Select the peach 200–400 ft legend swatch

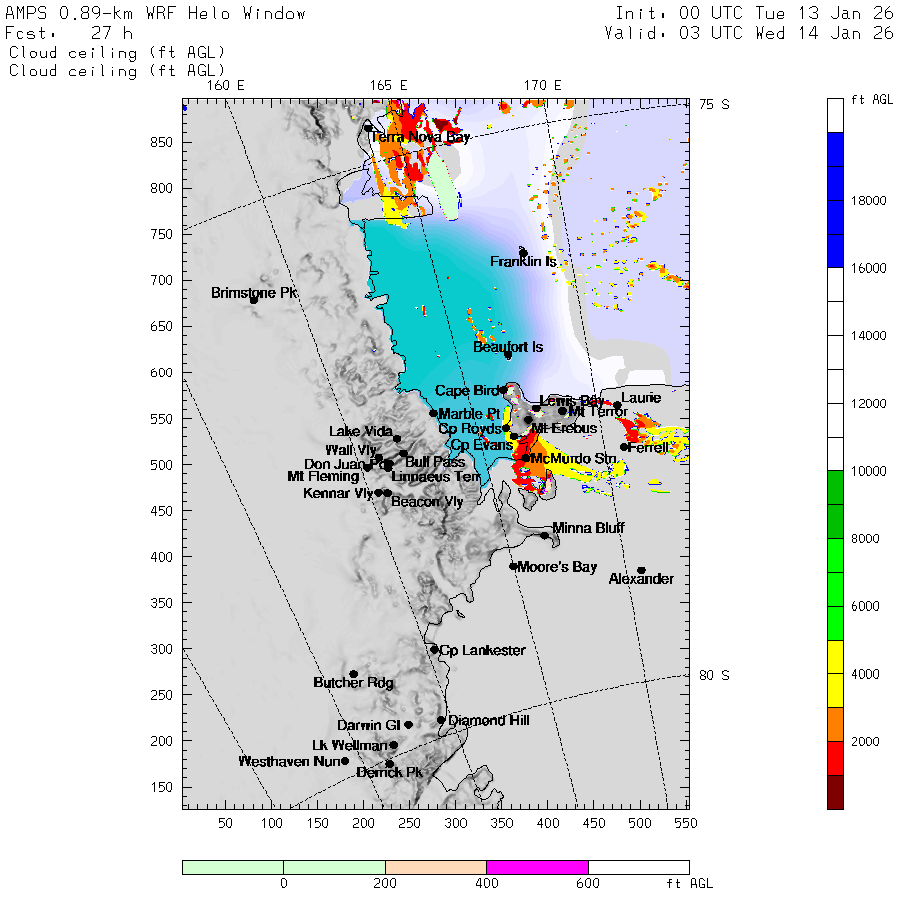435,867
